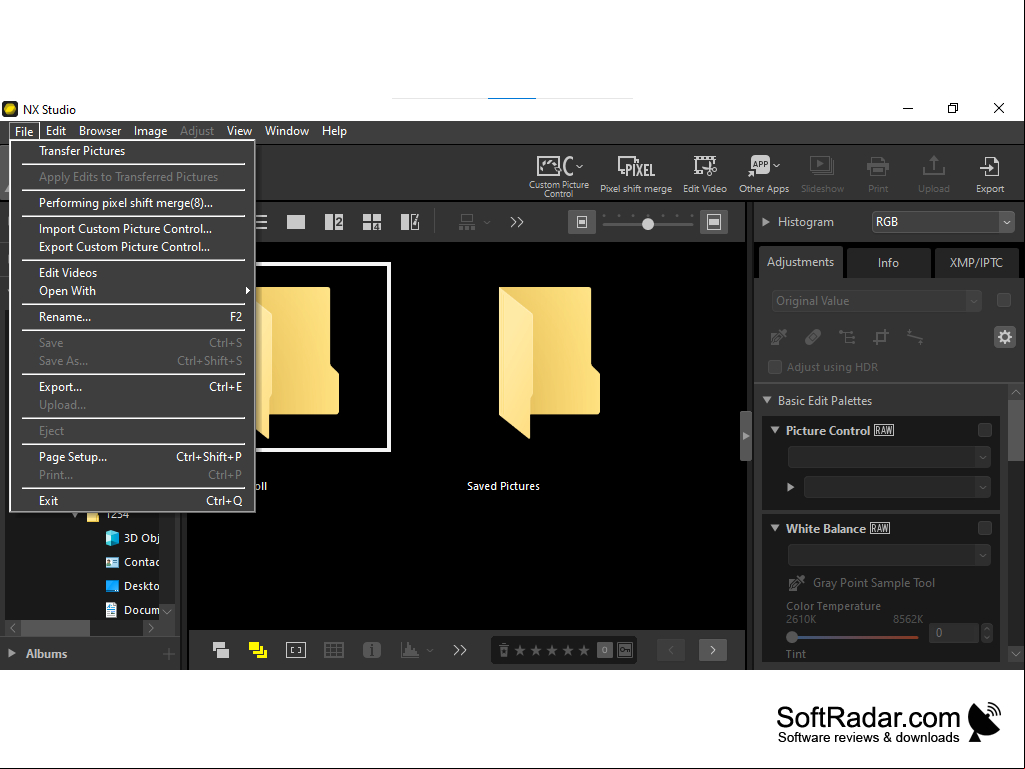The height and width of the screenshot is (769, 1025).
Task: Select the Straighten tool in Adjustments
Action: click(x=915, y=337)
